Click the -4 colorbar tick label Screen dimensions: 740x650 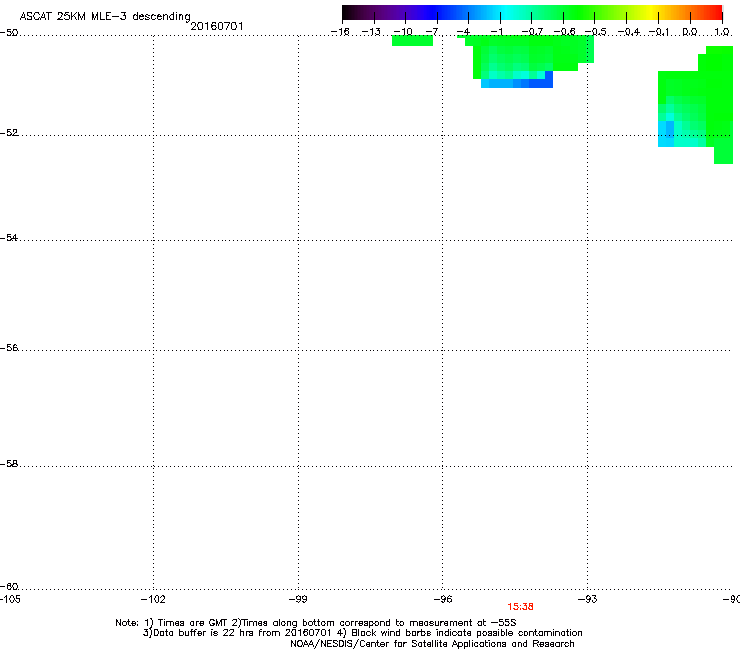click(463, 32)
